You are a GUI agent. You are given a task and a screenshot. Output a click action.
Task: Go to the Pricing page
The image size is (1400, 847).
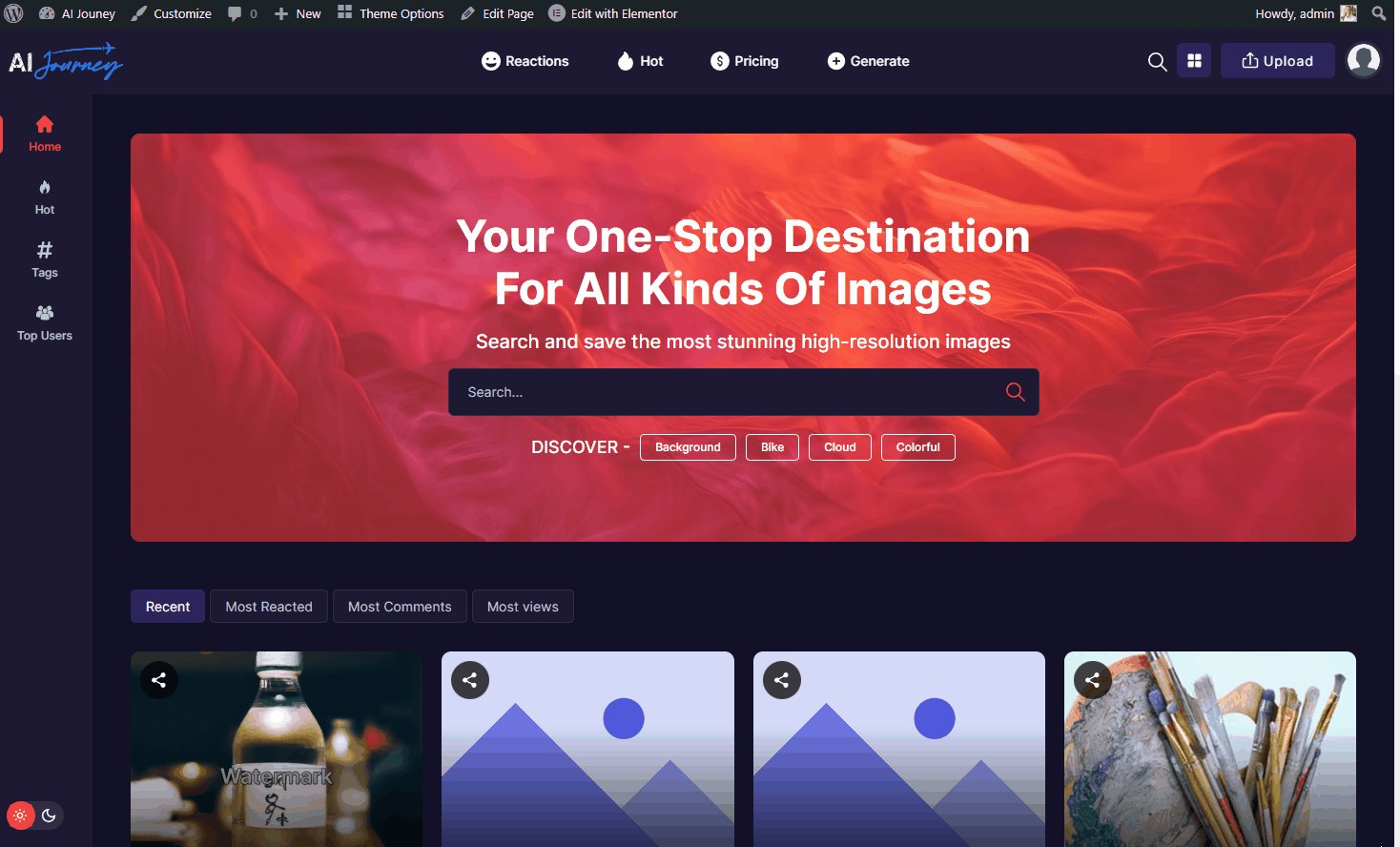(745, 61)
